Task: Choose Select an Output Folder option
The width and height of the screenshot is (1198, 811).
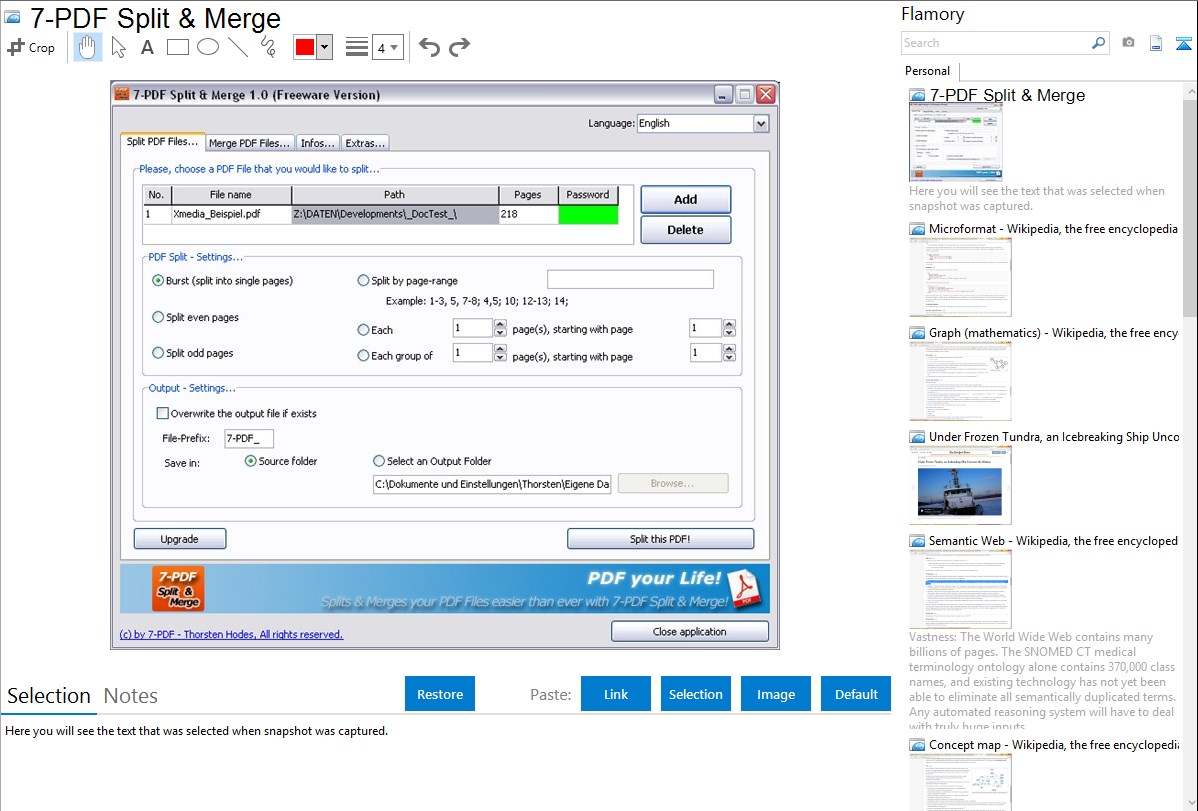Action: 432,461
